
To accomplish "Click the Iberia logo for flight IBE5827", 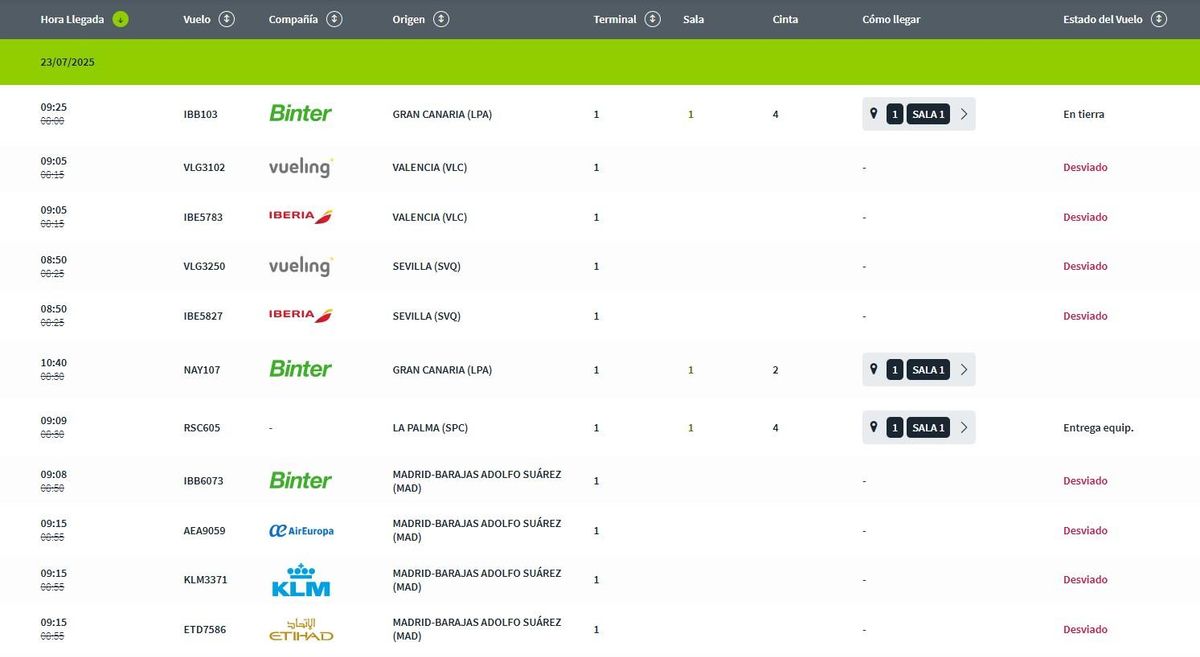I will (x=301, y=315).
